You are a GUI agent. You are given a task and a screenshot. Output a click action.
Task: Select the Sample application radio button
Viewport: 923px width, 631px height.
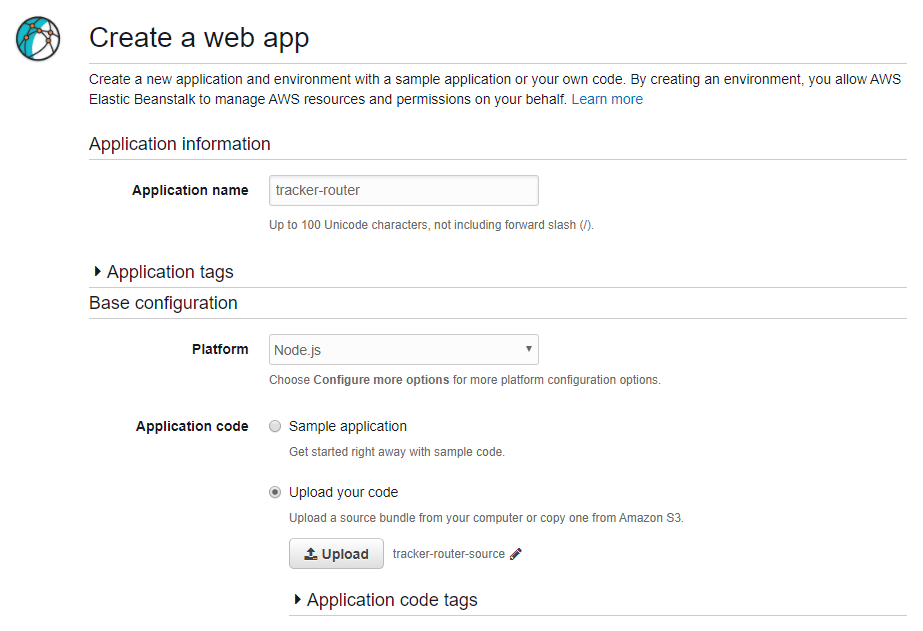(x=275, y=426)
